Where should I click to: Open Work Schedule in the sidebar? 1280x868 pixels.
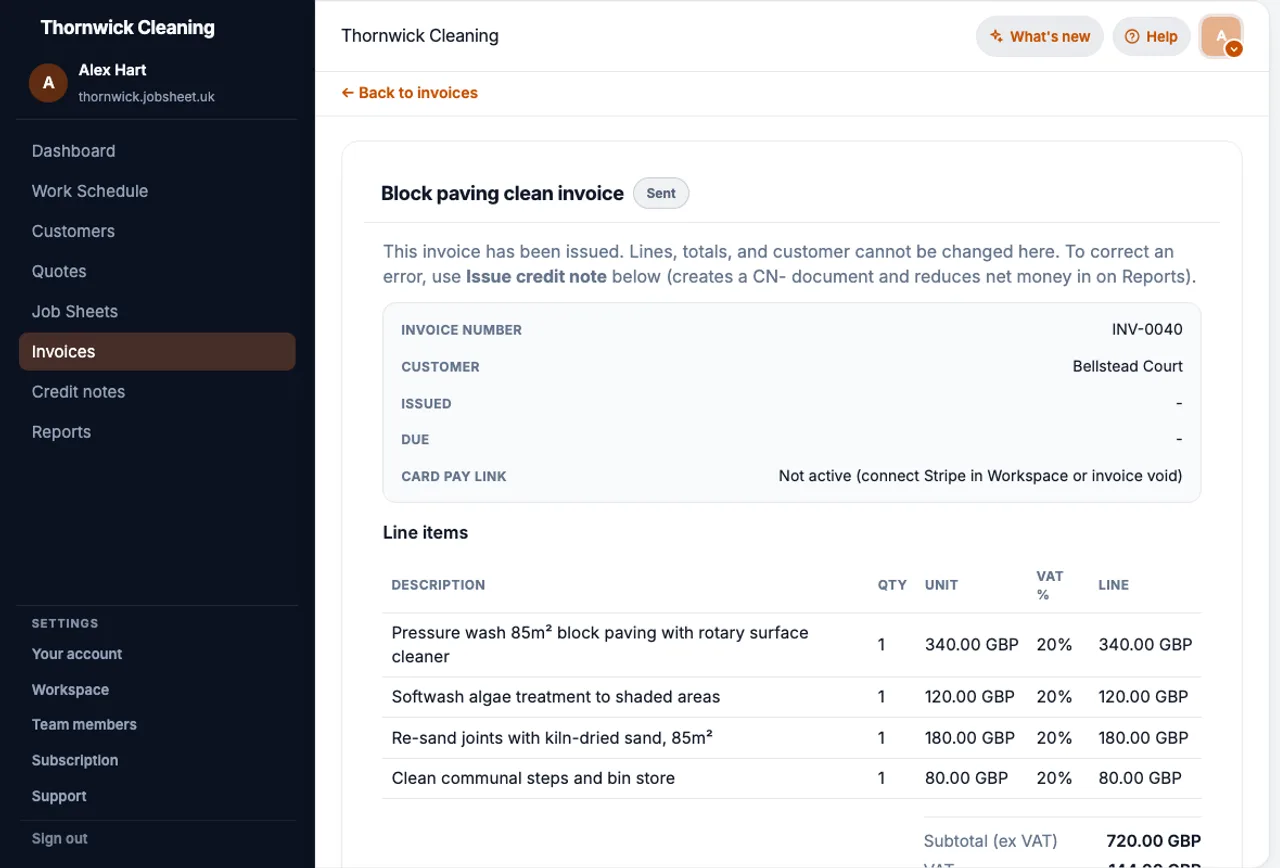click(90, 191)
